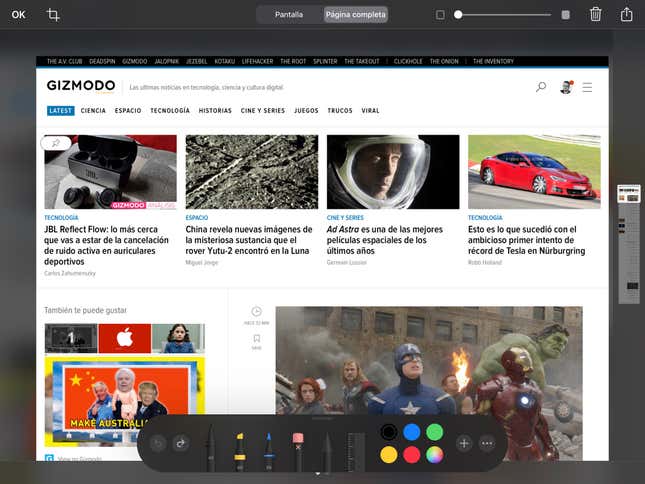Click the astronaut helmet thumbnail
Image resolution: width=645 pixels, height=484 pixels.
coord(393,172)
